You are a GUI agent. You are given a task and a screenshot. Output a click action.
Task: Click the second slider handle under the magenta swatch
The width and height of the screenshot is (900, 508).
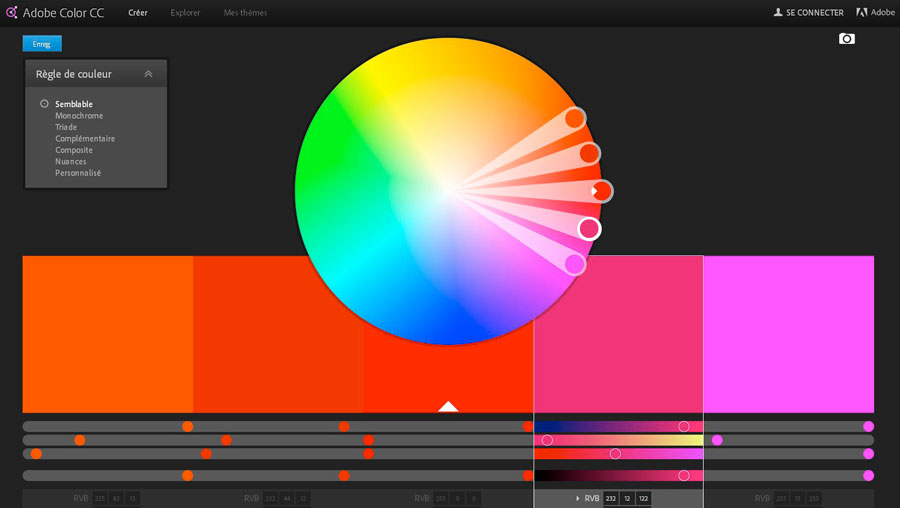[x=717, y=440]
